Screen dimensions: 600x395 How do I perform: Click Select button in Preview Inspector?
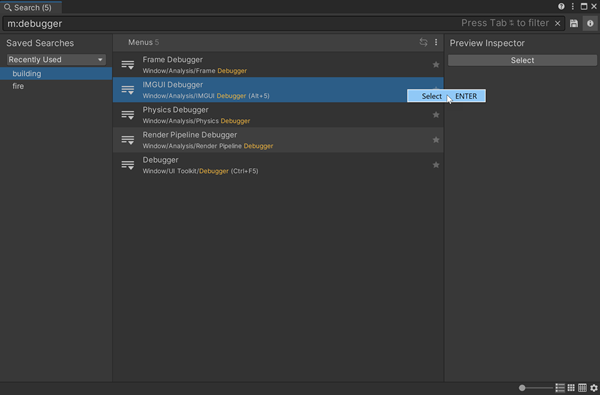(x=522, y=60)
